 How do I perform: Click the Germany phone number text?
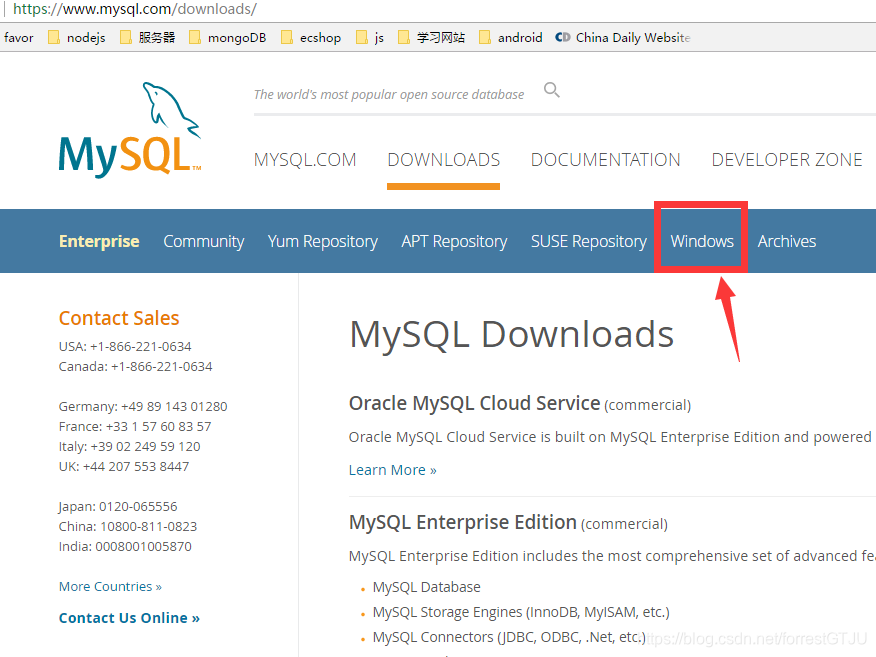(x=143, y=406)
